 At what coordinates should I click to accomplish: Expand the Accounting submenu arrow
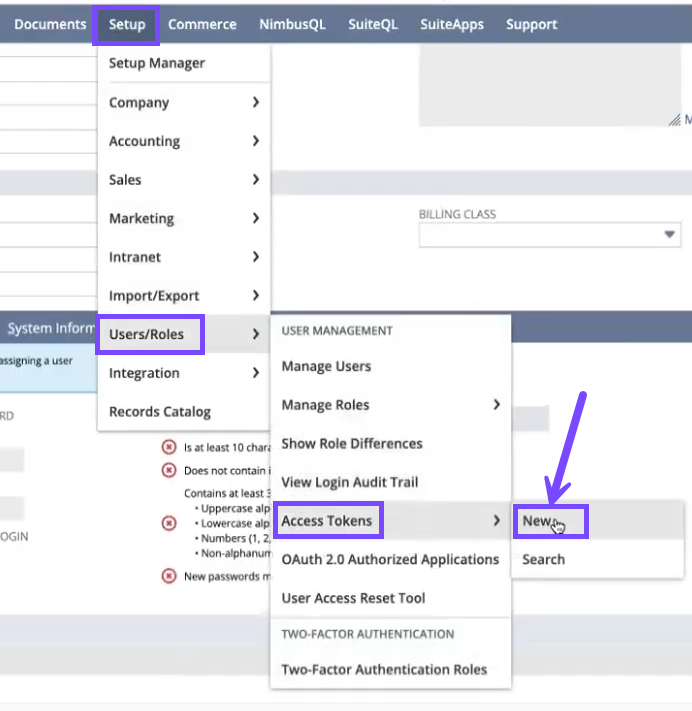pos(256,141)
